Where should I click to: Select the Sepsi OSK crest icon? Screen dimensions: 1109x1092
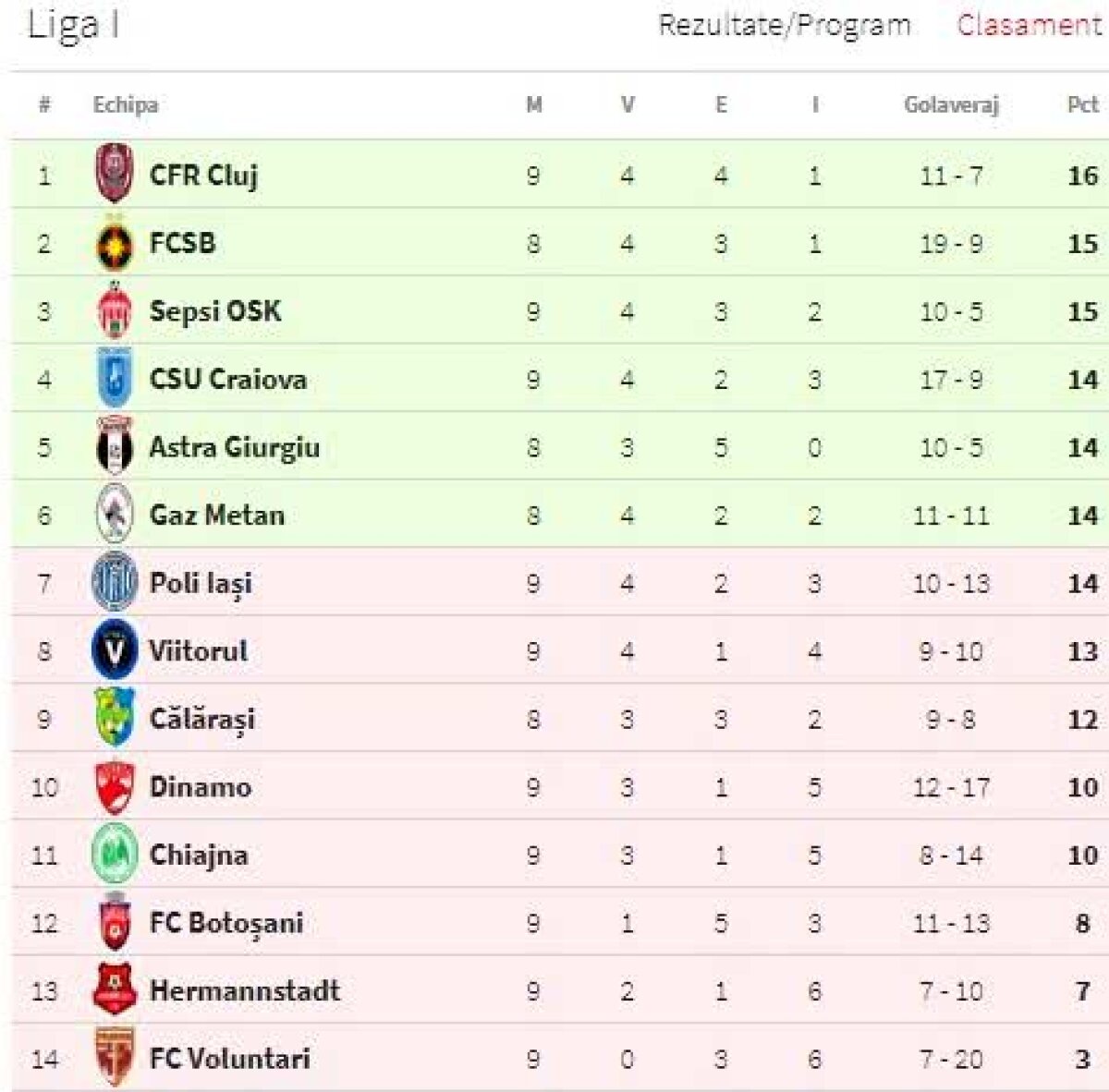tap(115, 311)
